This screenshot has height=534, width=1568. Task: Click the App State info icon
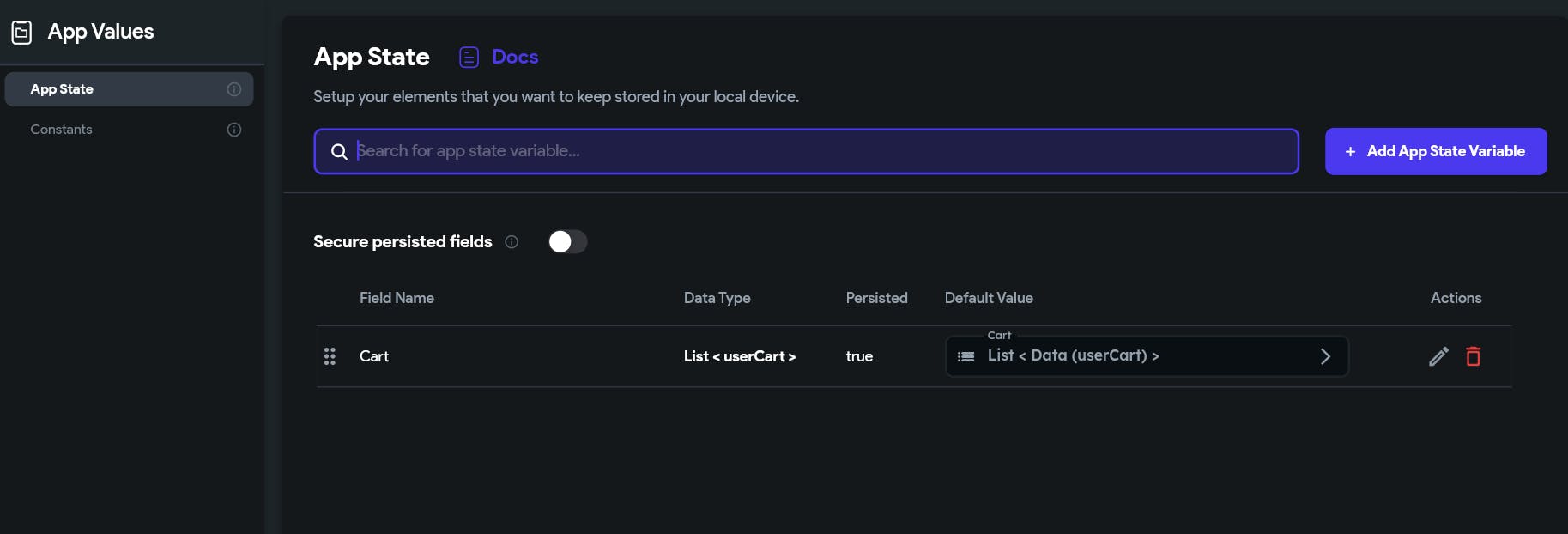(234, 89)
